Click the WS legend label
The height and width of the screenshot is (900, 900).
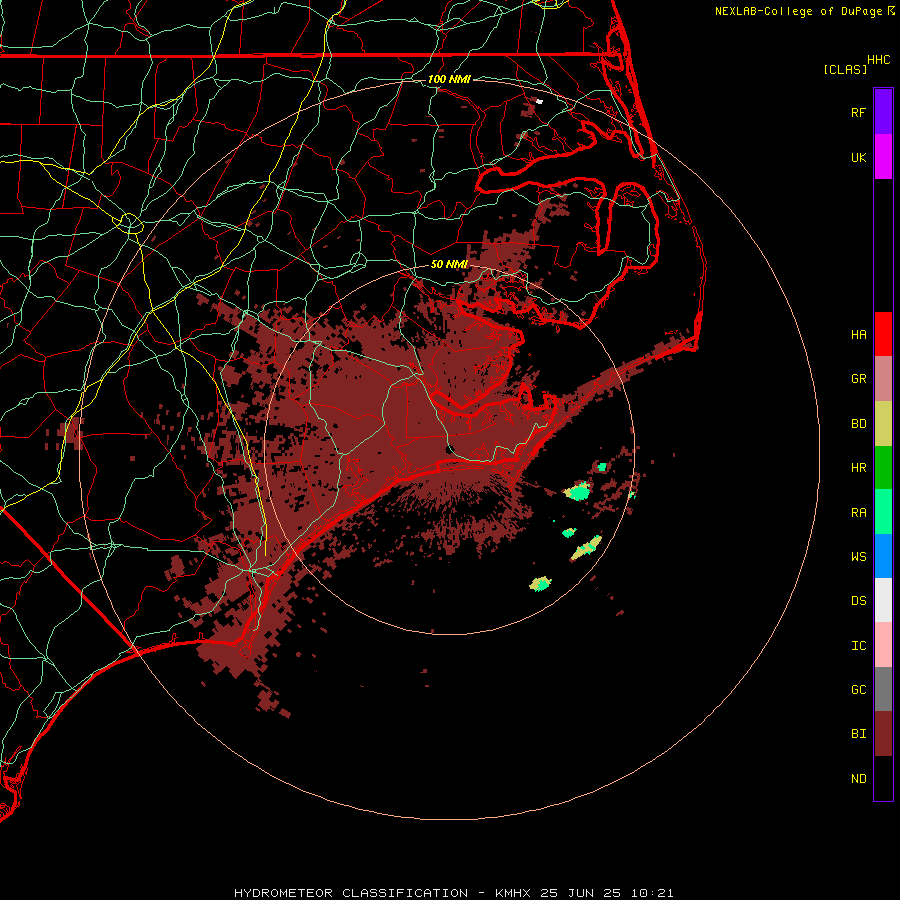pos(859,557)
